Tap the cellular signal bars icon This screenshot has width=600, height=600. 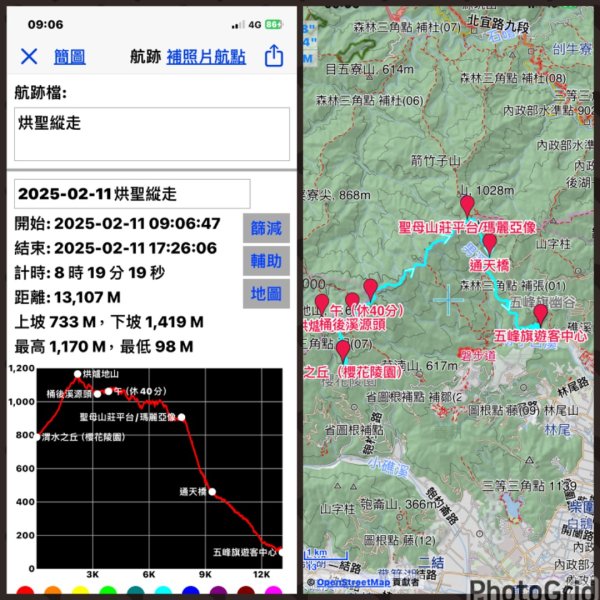coord(238,25)
